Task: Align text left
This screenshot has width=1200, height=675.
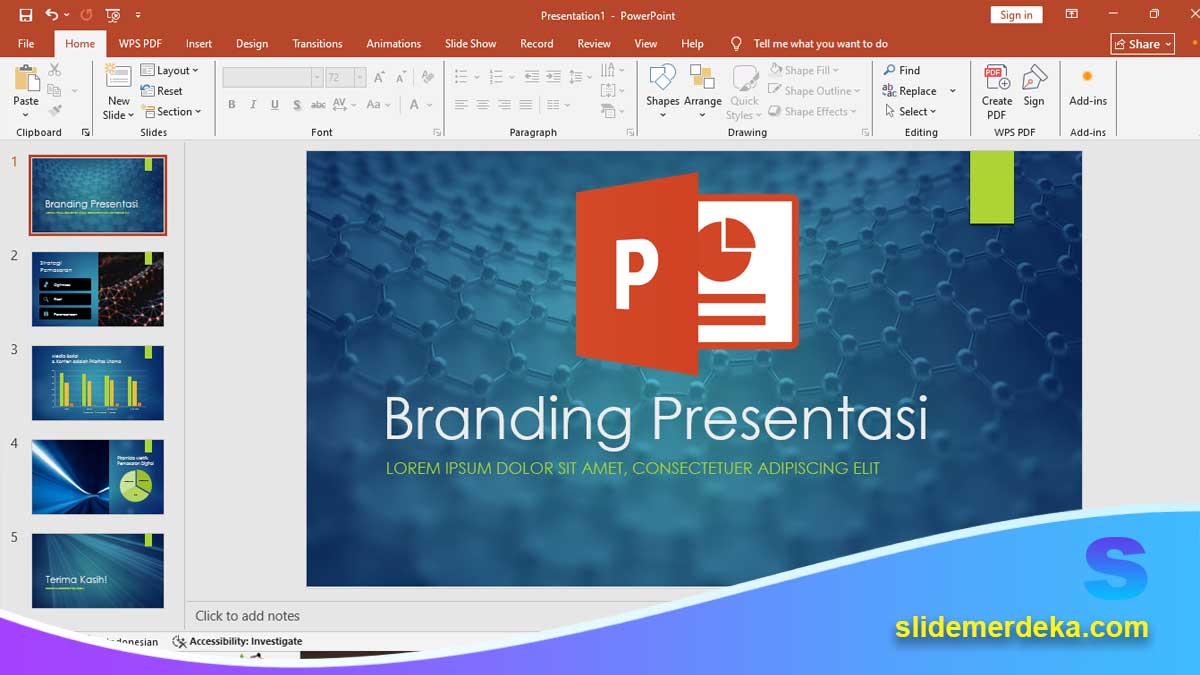Action: pos(461,104)
